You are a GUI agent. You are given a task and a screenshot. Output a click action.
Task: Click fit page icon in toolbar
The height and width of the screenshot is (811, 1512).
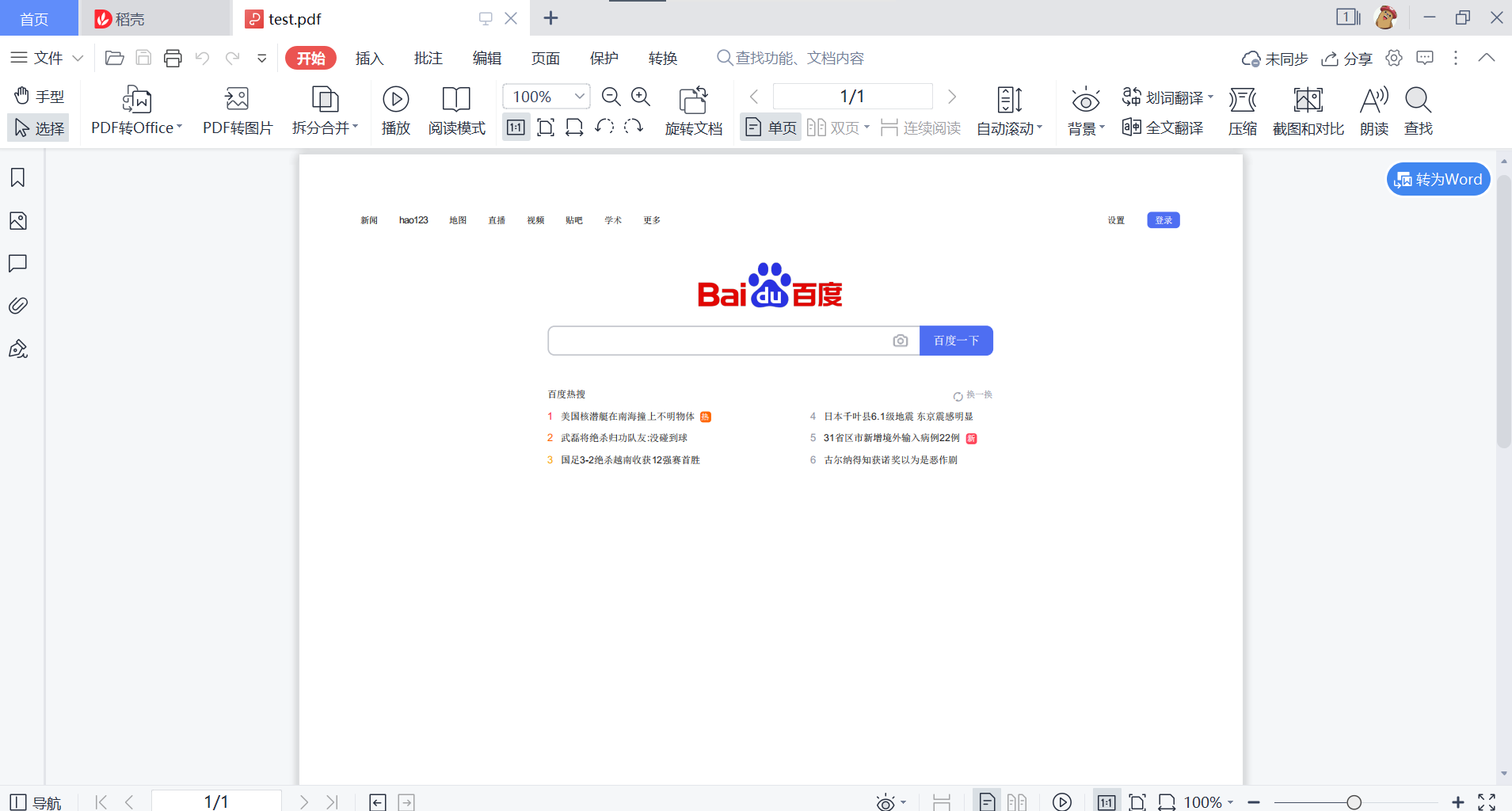point(546,128)
